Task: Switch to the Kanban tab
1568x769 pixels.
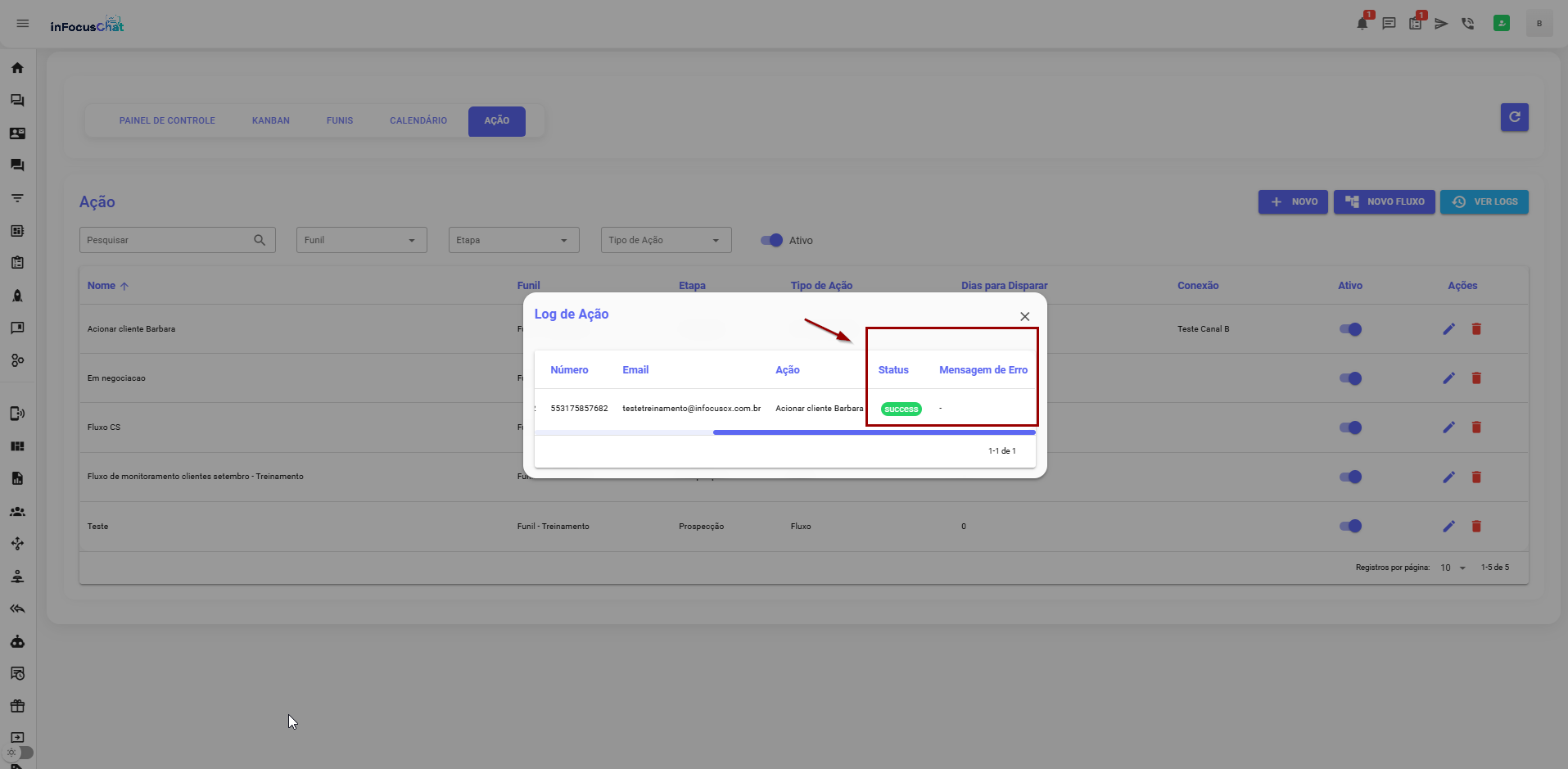Action: pyautogui.click(x=270, y=120)
